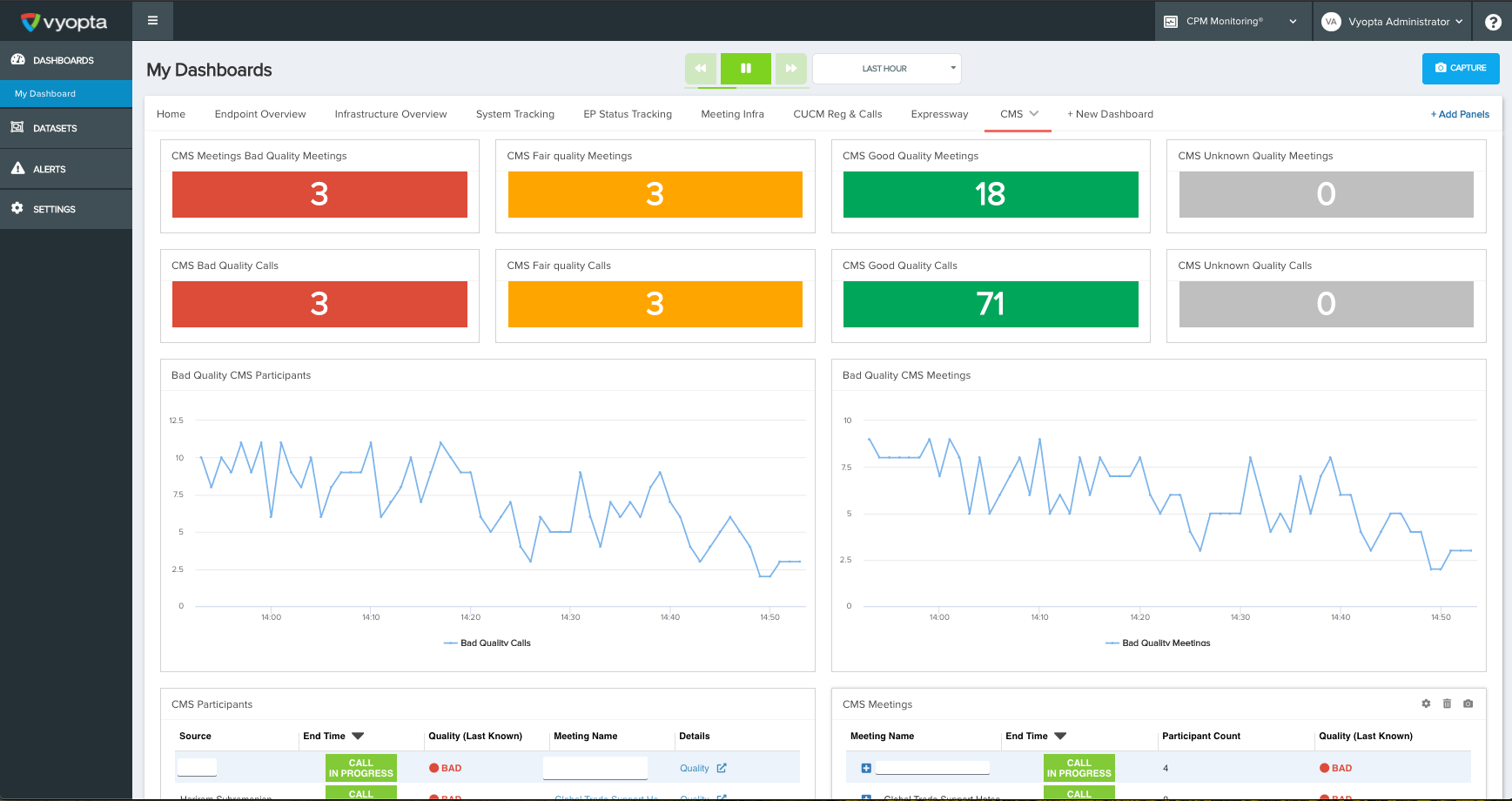
Task: Open Alerts in the sidebar
Action: [x=66, y=169]
